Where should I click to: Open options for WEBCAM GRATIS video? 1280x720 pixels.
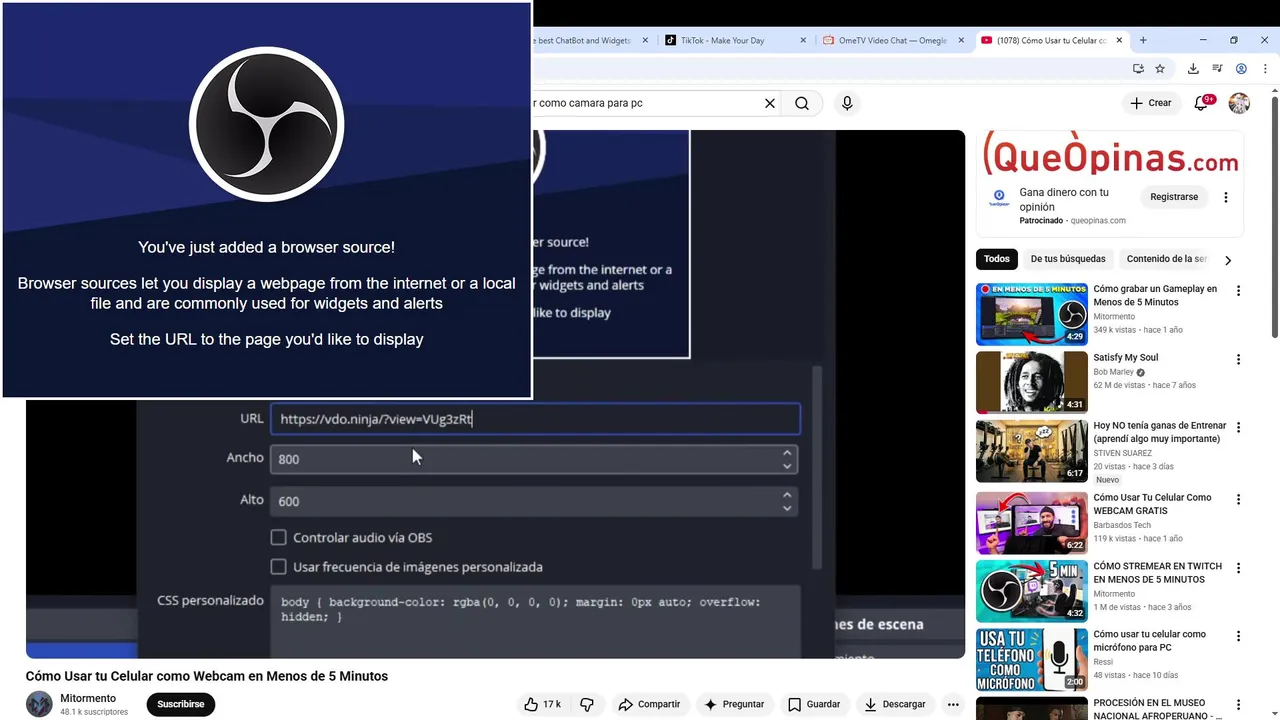point(1238,499)
